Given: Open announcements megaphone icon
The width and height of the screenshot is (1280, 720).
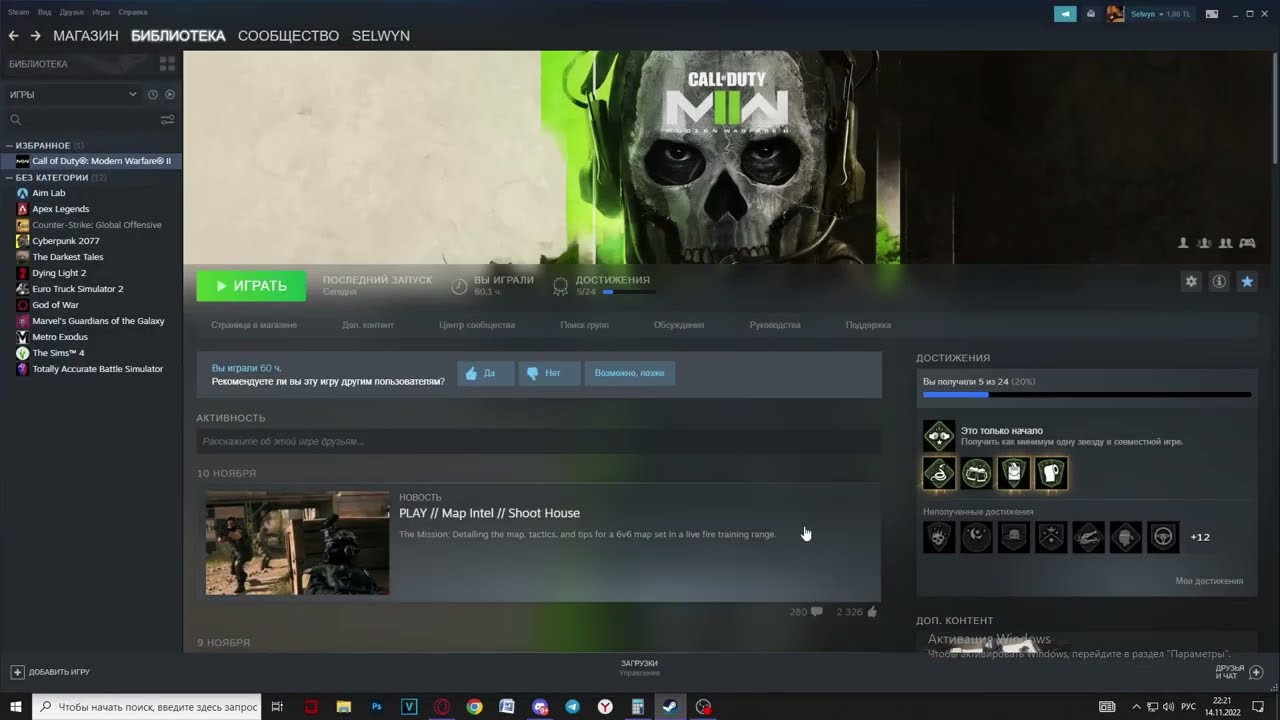Looking at the screenshot, I should [1065, 14].
